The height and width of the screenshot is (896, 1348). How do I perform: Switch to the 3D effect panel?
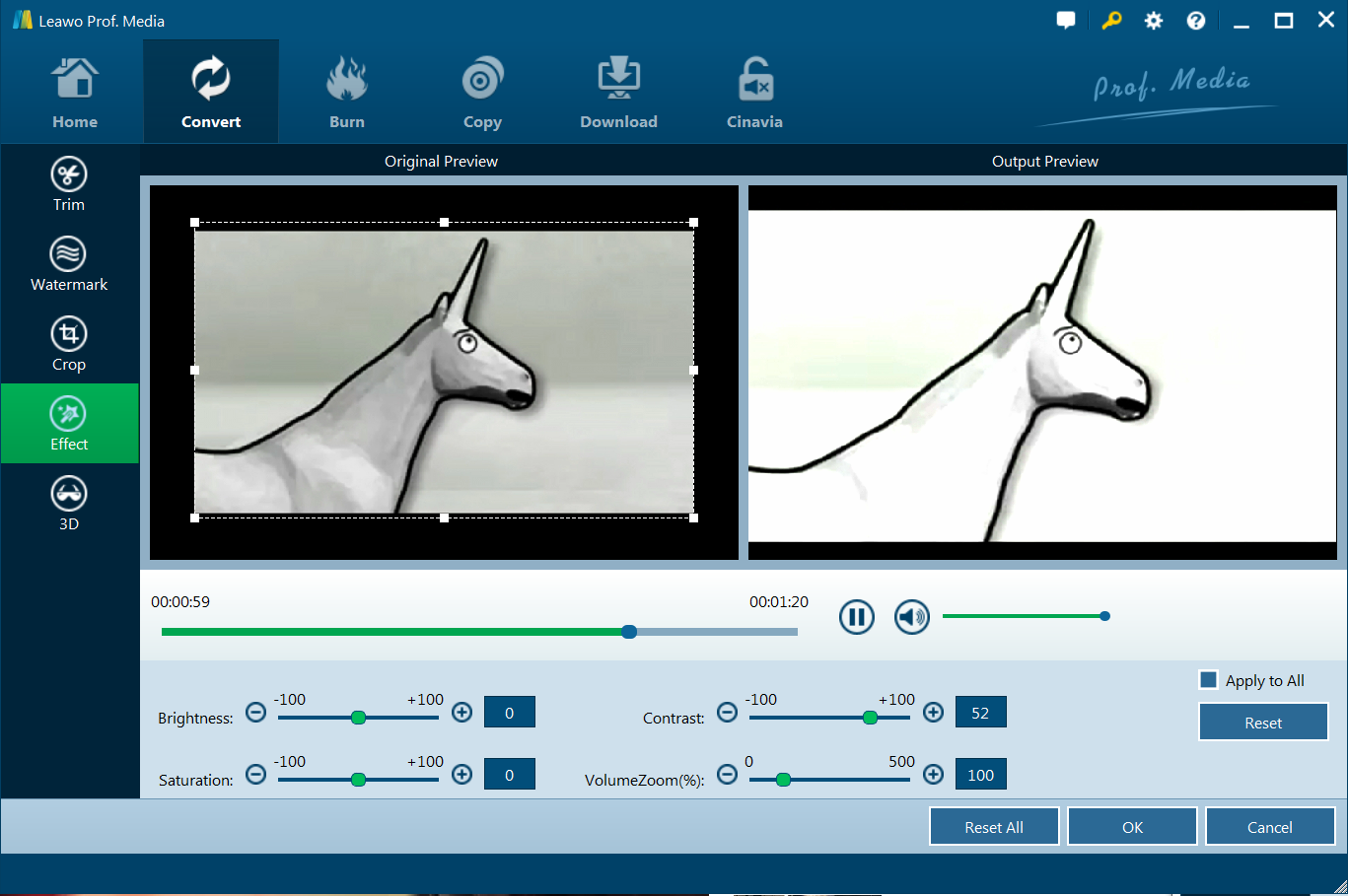click(69, 504)
